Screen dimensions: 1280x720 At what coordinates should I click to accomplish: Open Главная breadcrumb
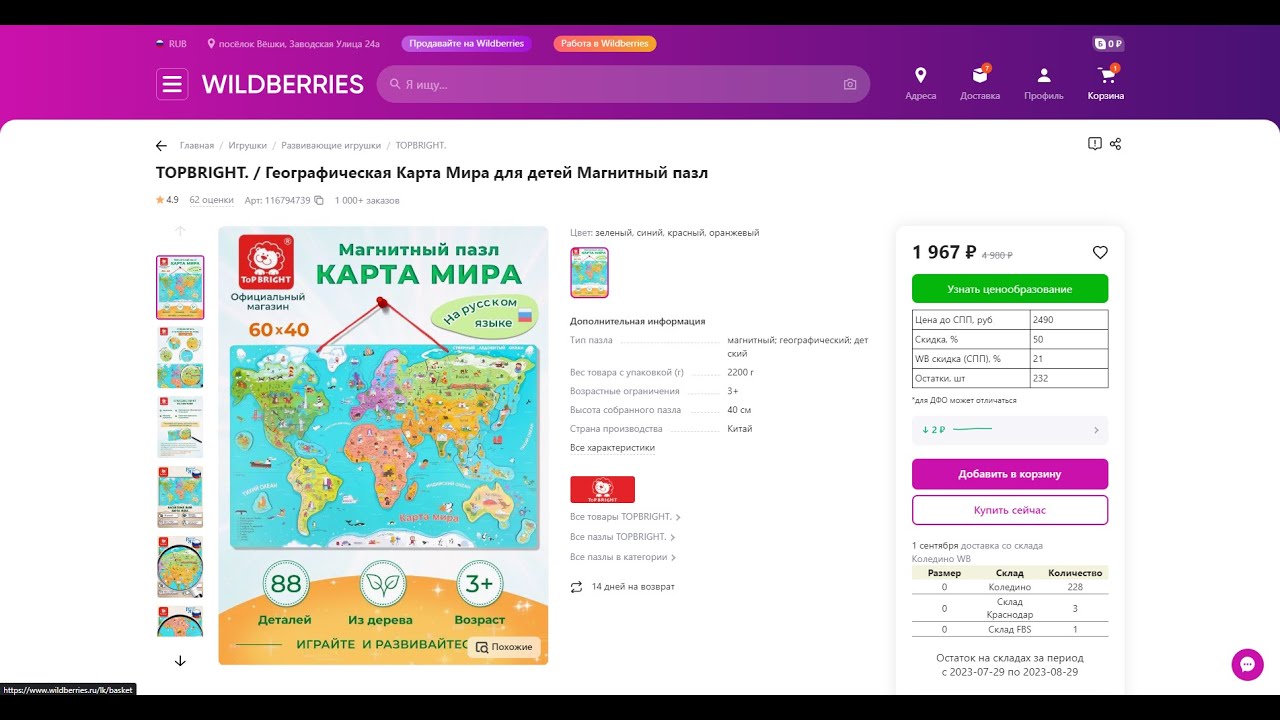[x=197, y=146]
